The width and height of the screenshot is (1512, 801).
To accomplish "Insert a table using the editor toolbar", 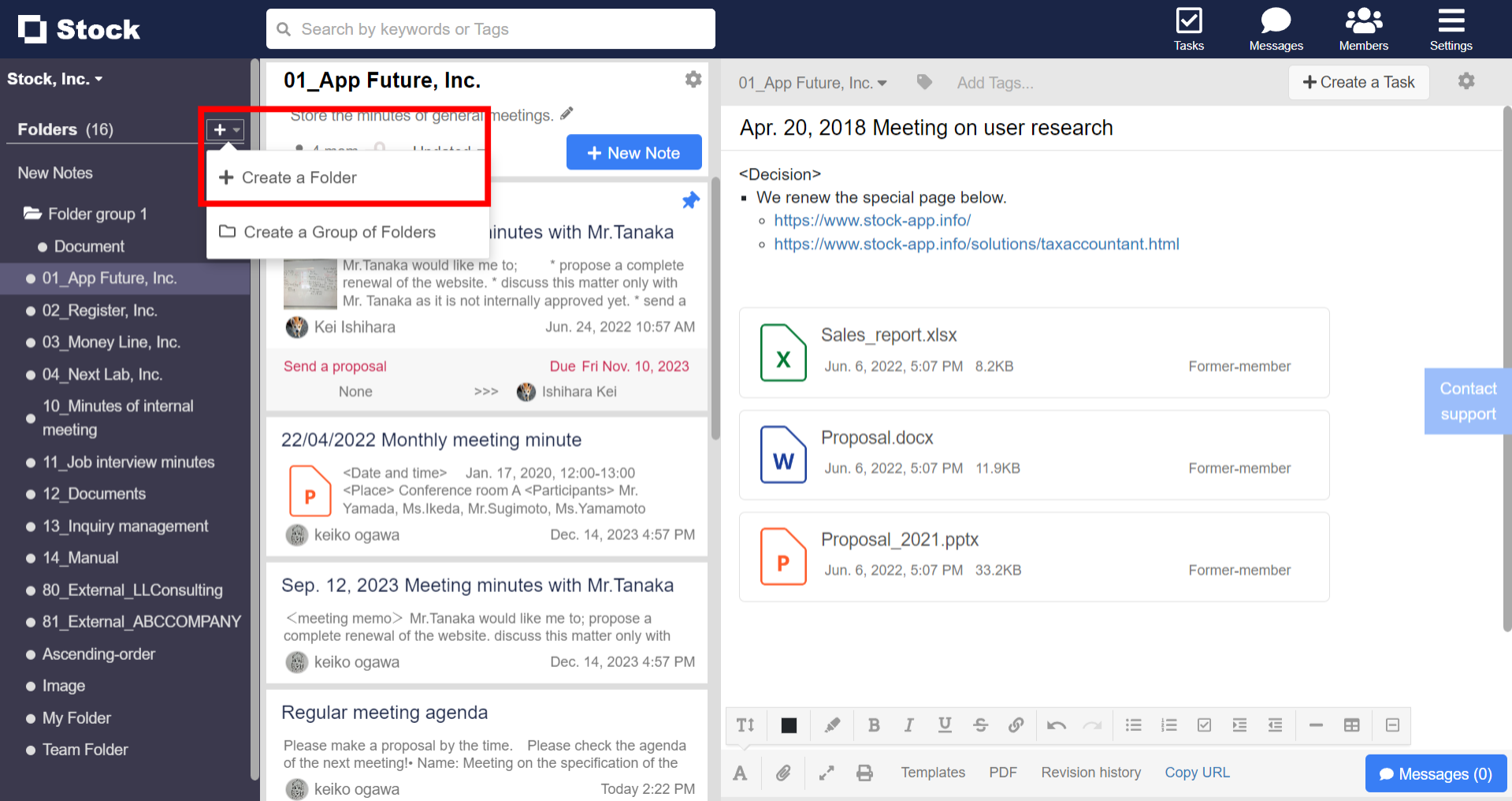I will 1352,725.
